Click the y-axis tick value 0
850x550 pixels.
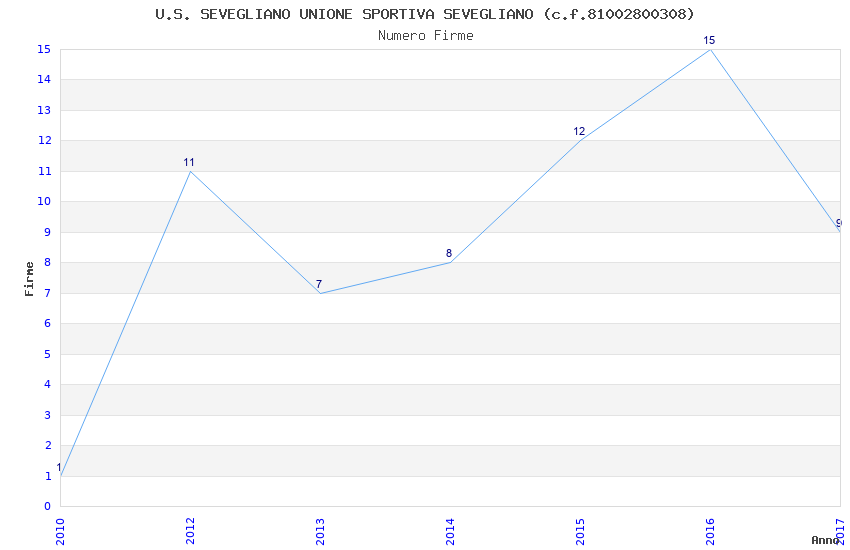click(48, 507)
